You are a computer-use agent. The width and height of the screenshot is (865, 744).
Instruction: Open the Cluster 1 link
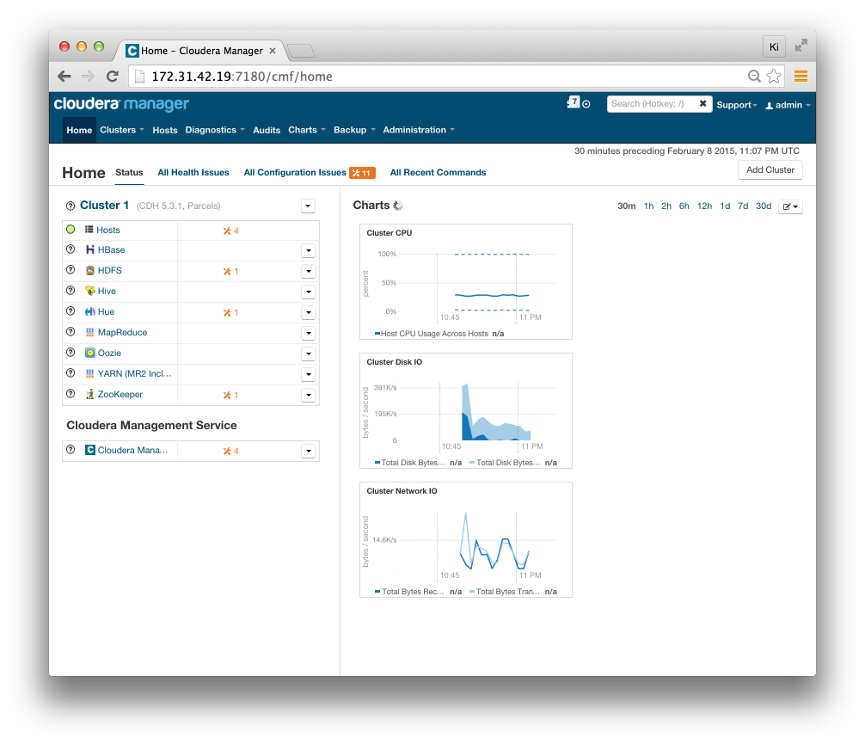click(x=104, y=205)
